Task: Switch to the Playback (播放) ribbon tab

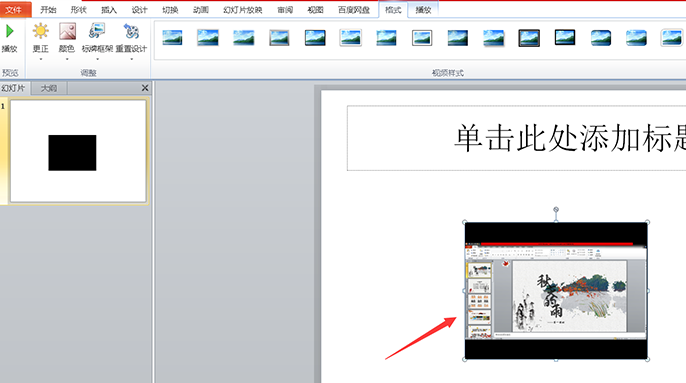Action: pos(423,10)
